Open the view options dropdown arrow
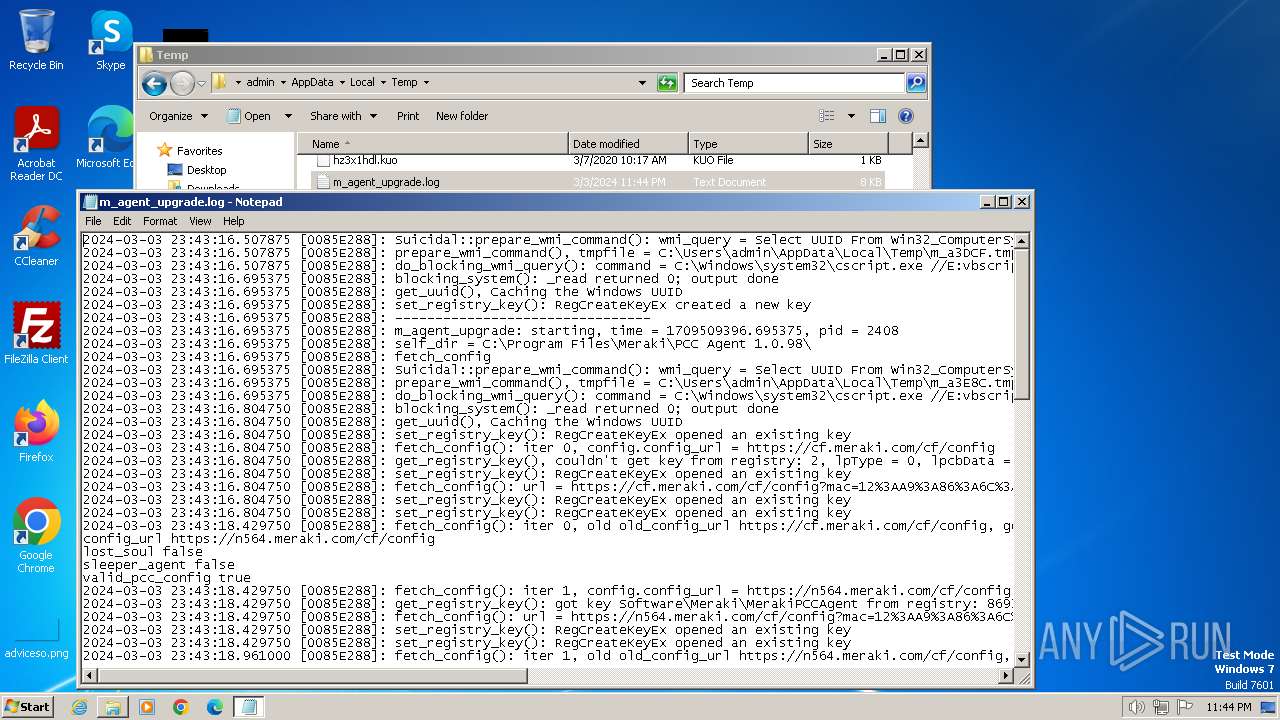 click(x=850, y=116)
